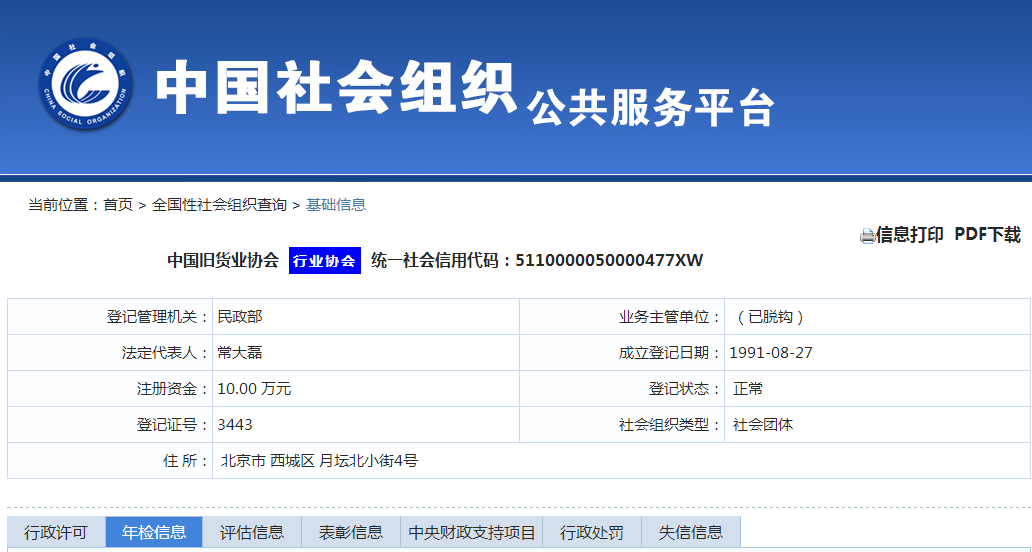Select the 年检信息 tab
The width and height of the screenshot is (1032, 552).
154,532
